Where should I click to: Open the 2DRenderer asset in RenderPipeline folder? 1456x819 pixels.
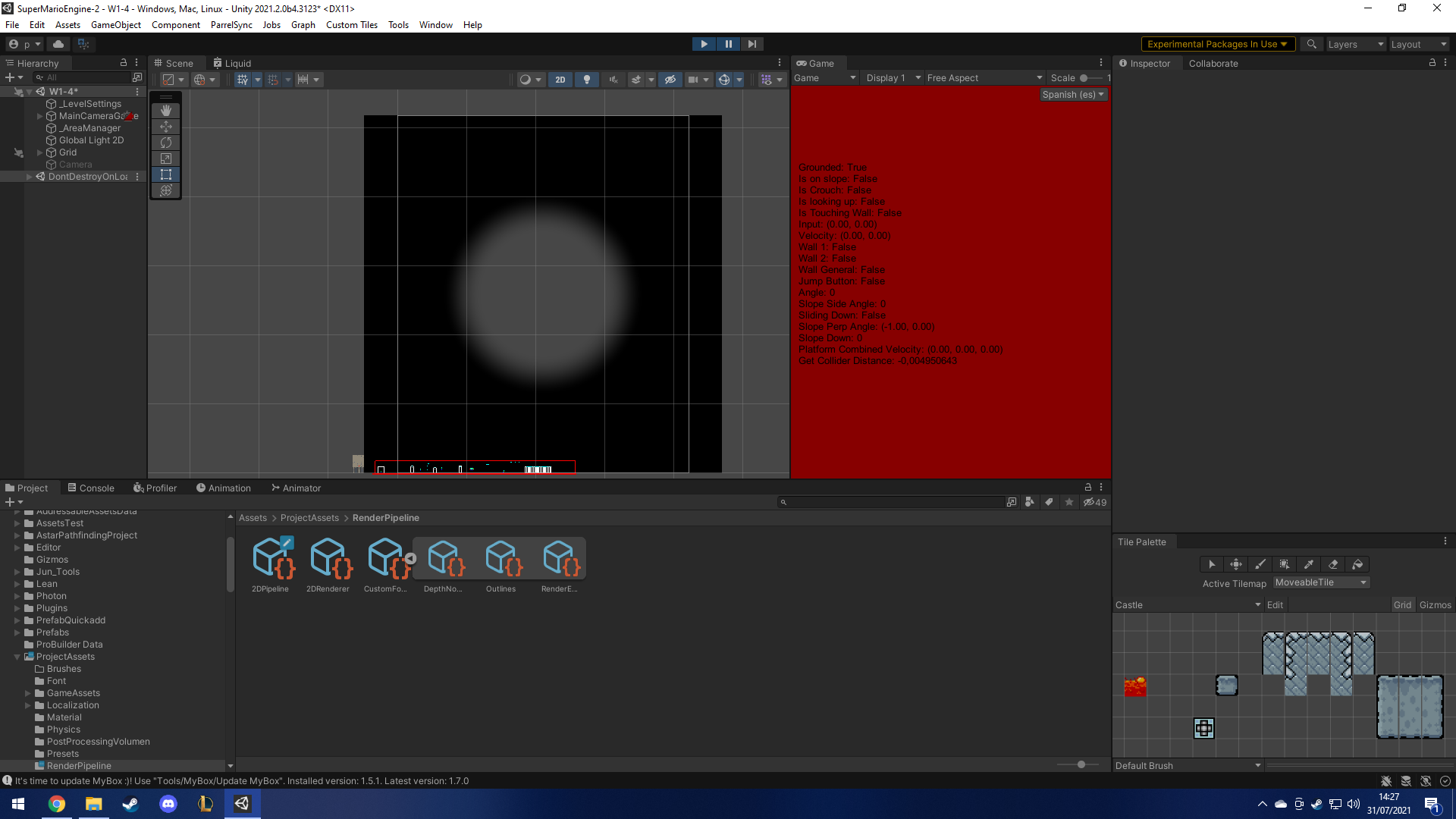[328, 561]
